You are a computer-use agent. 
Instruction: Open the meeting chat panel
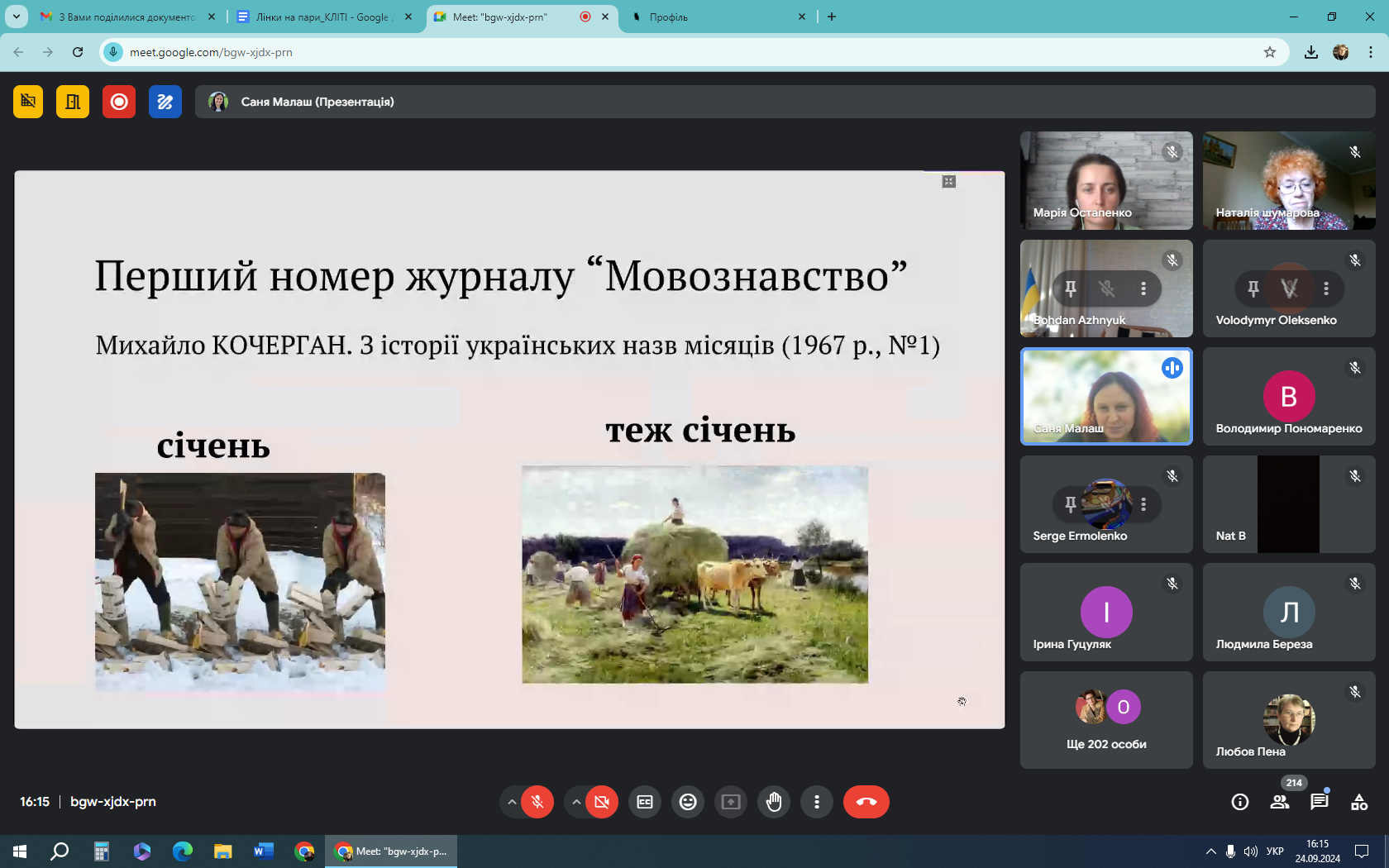pyautogui.click(x=1320, y=802)
